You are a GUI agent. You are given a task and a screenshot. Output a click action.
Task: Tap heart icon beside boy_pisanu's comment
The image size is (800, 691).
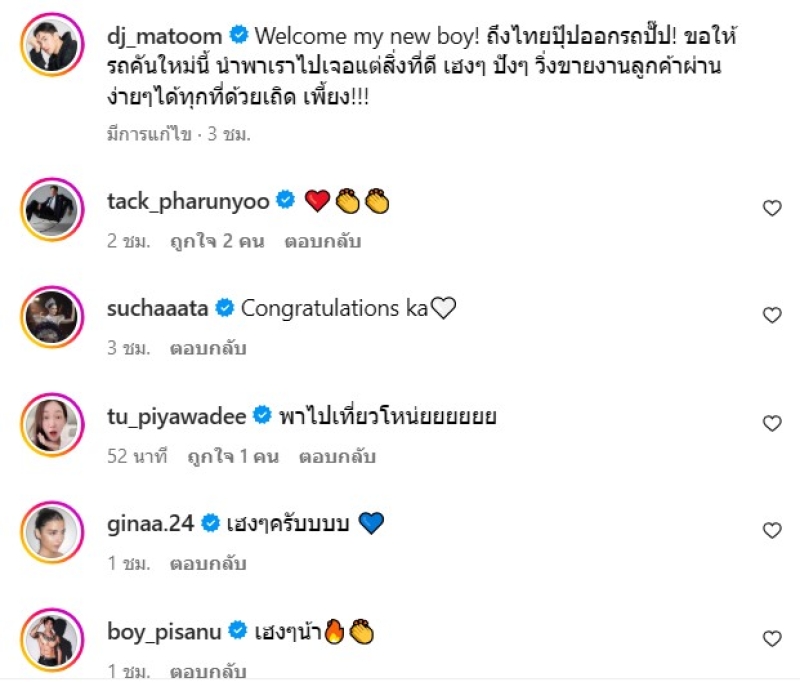click(x=772, y=639)
